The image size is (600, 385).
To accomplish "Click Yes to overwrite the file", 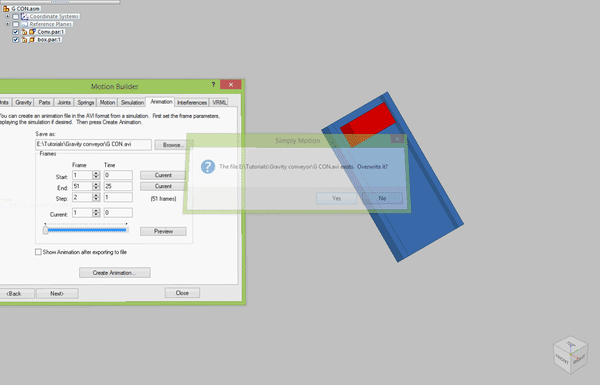I will pos(336,198).
